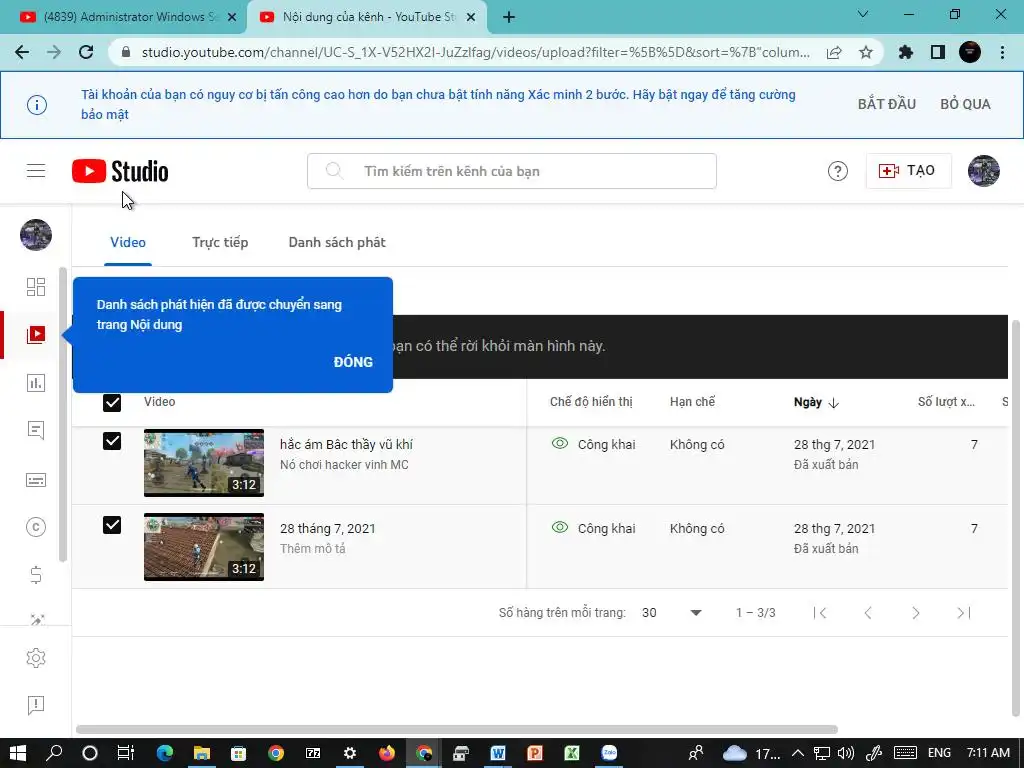The image size is (1024, 768).
Task: Go back in browser history
Action: 22,52
